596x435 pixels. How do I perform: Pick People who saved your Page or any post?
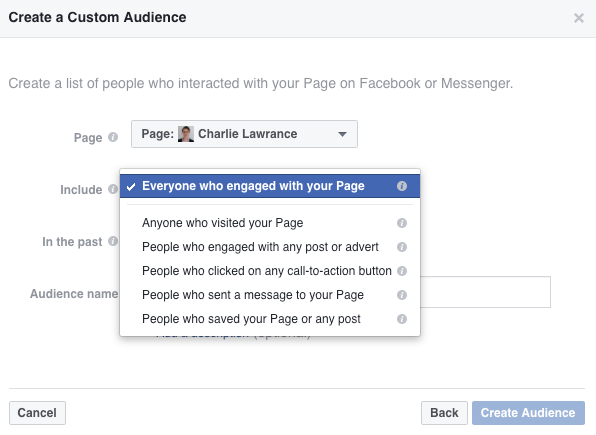point(270,319)
